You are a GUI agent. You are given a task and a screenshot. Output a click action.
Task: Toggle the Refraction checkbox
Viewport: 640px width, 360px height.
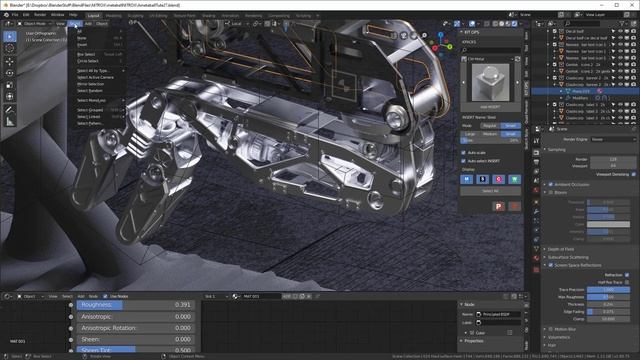tap(627, 275)
